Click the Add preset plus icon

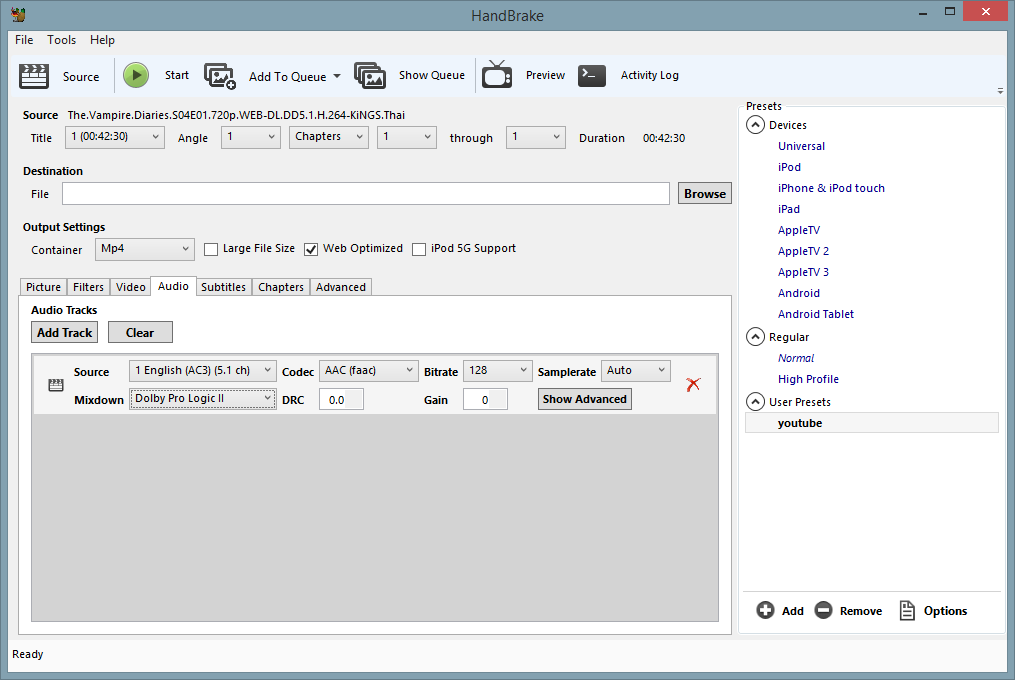click(766, 611)
